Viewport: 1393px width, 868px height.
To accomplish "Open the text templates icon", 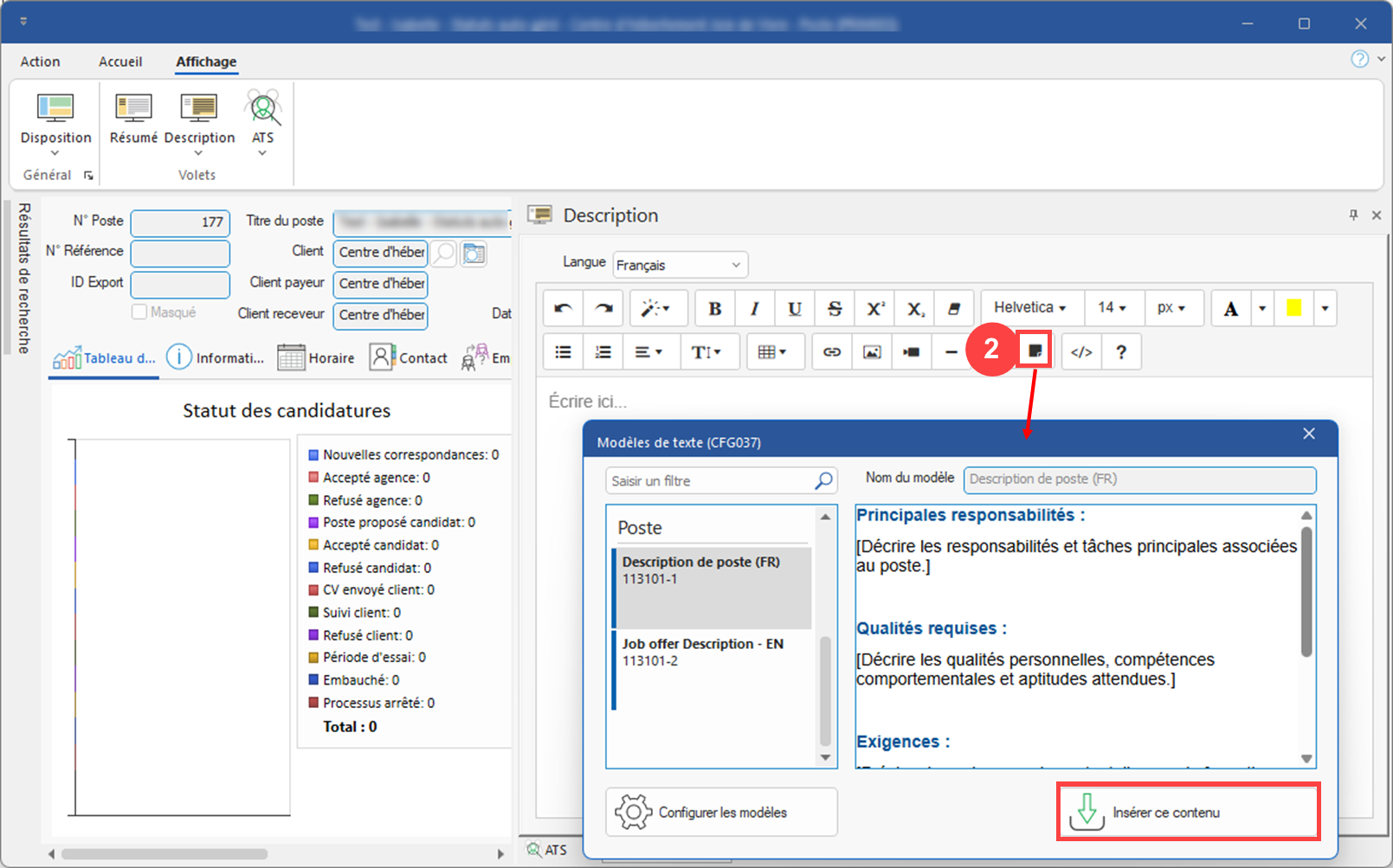I will (1035, 351).
